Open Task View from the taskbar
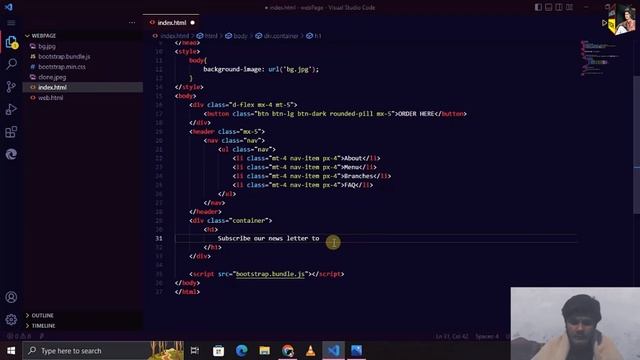640x360 pixels. coord(195,351)
